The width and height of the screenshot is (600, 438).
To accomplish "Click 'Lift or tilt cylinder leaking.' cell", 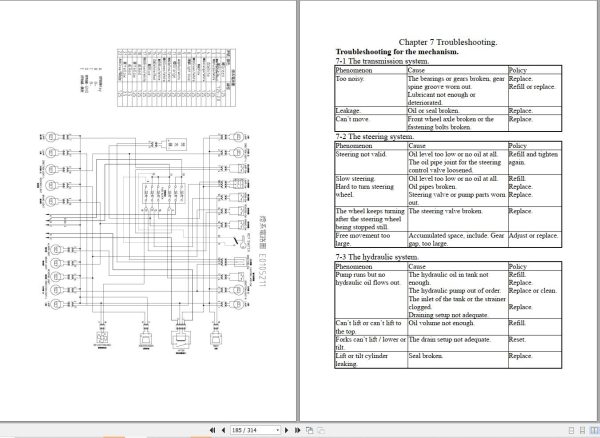I will click(371, 360).
